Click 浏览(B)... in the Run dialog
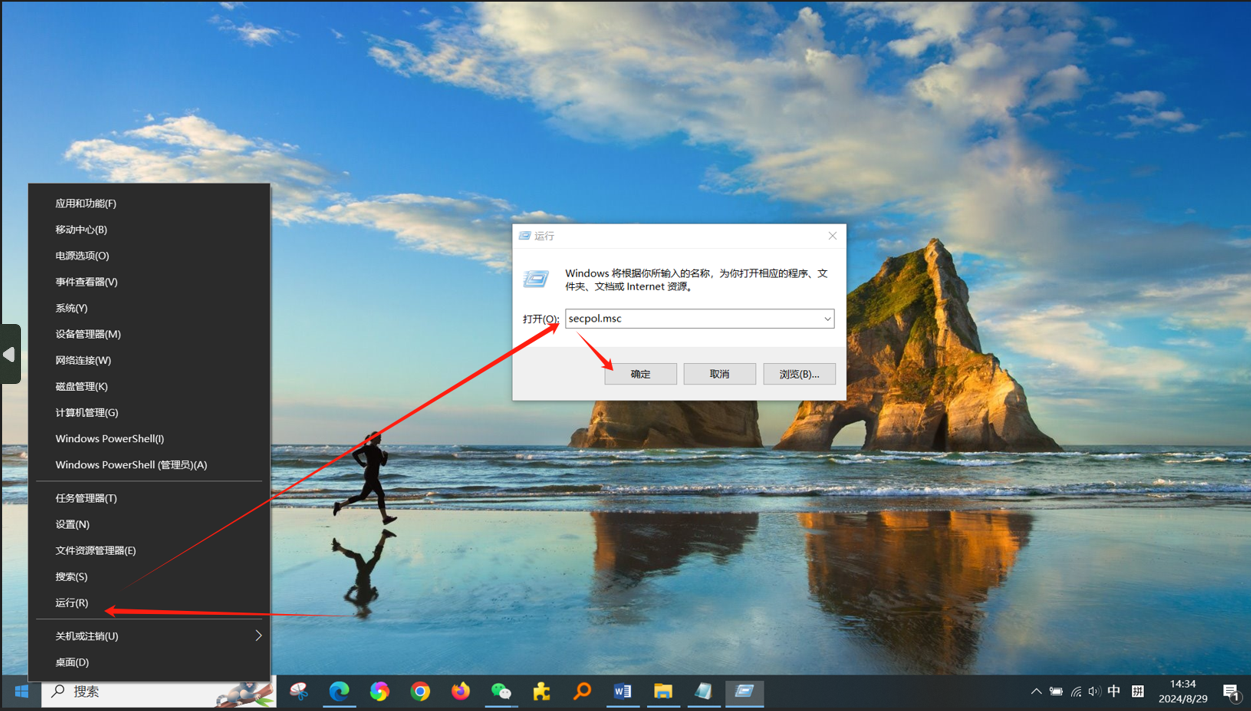Screen dimensions: 1251x711 click(x=799, y=374)
